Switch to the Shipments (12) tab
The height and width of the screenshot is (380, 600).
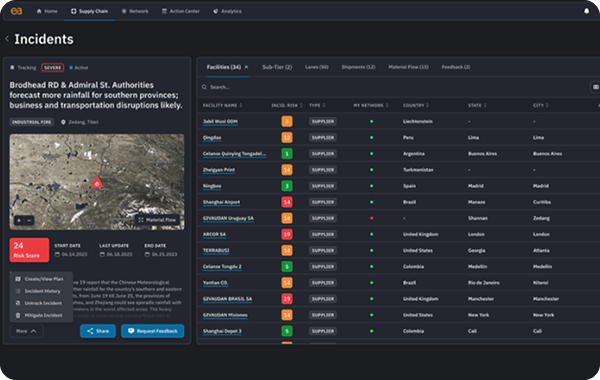[358, 67]
